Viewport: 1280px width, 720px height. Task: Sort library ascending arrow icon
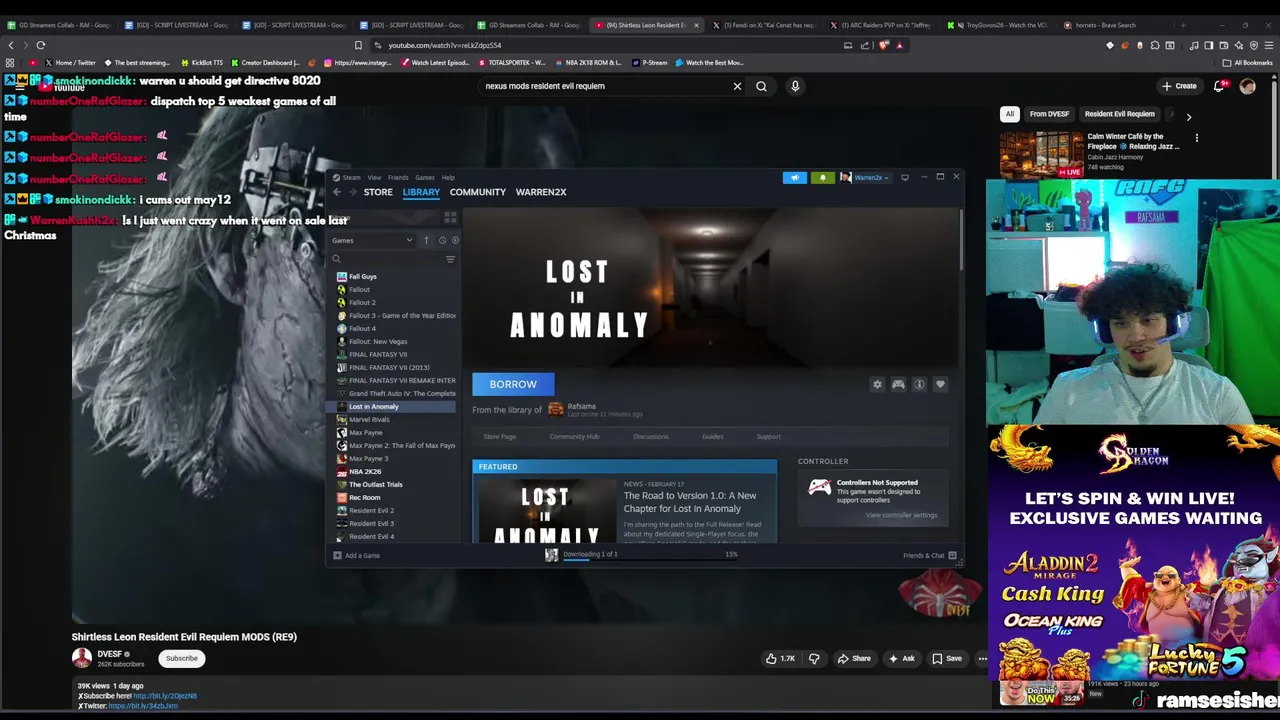(x=426, y=240)
